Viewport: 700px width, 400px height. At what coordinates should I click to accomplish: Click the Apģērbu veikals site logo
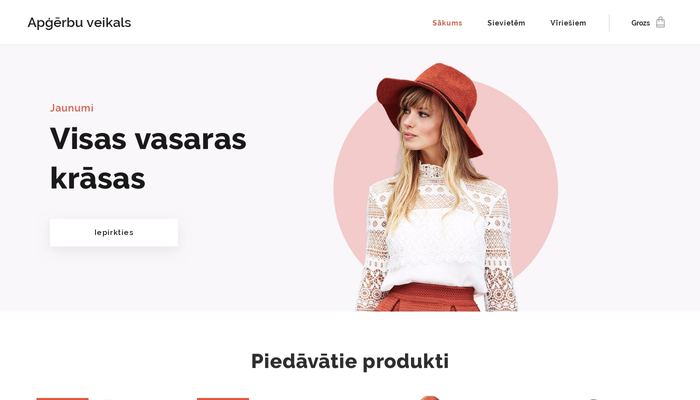(79, 22)
